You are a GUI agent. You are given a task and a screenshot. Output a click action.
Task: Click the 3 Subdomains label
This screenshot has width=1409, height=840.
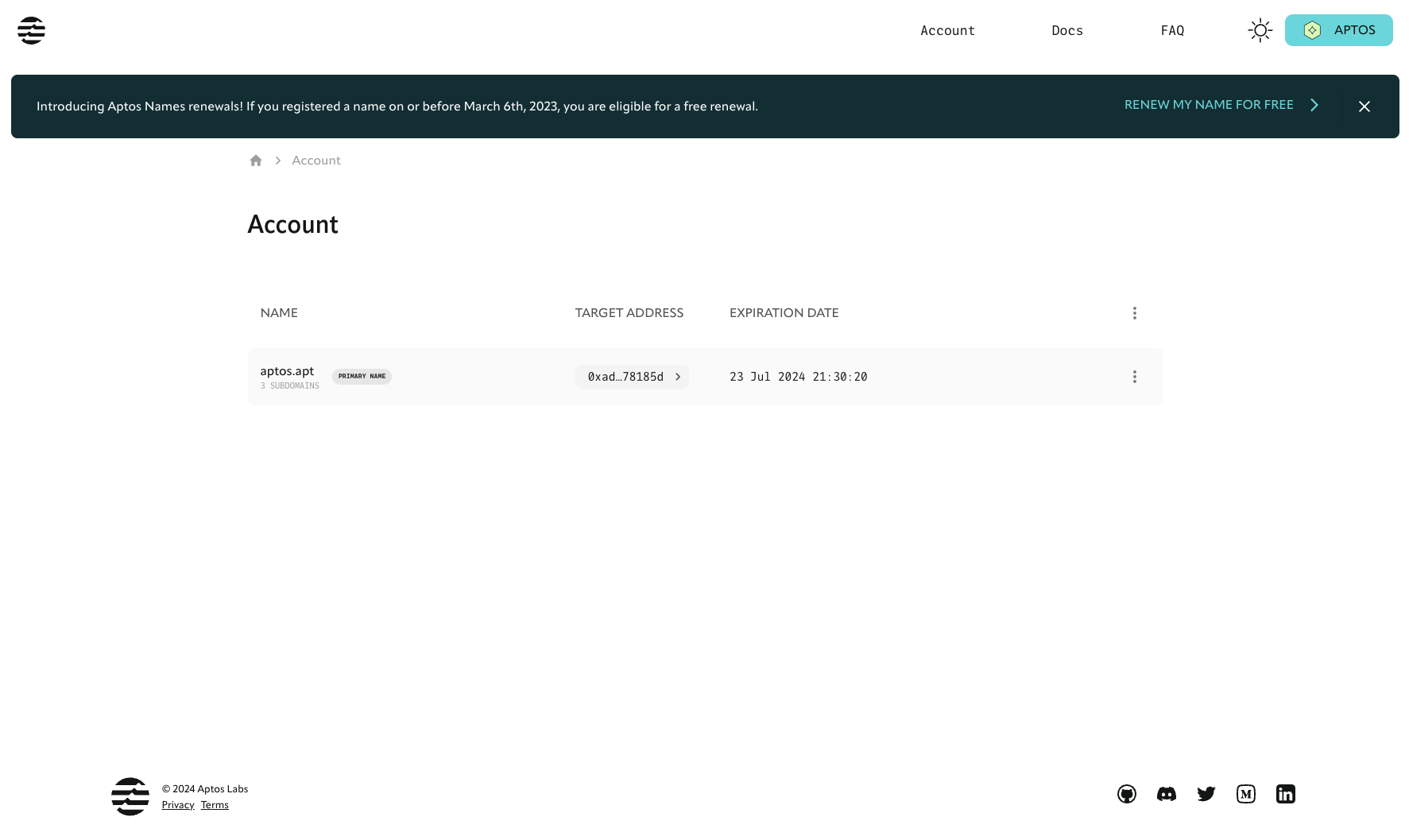[289, 386]
